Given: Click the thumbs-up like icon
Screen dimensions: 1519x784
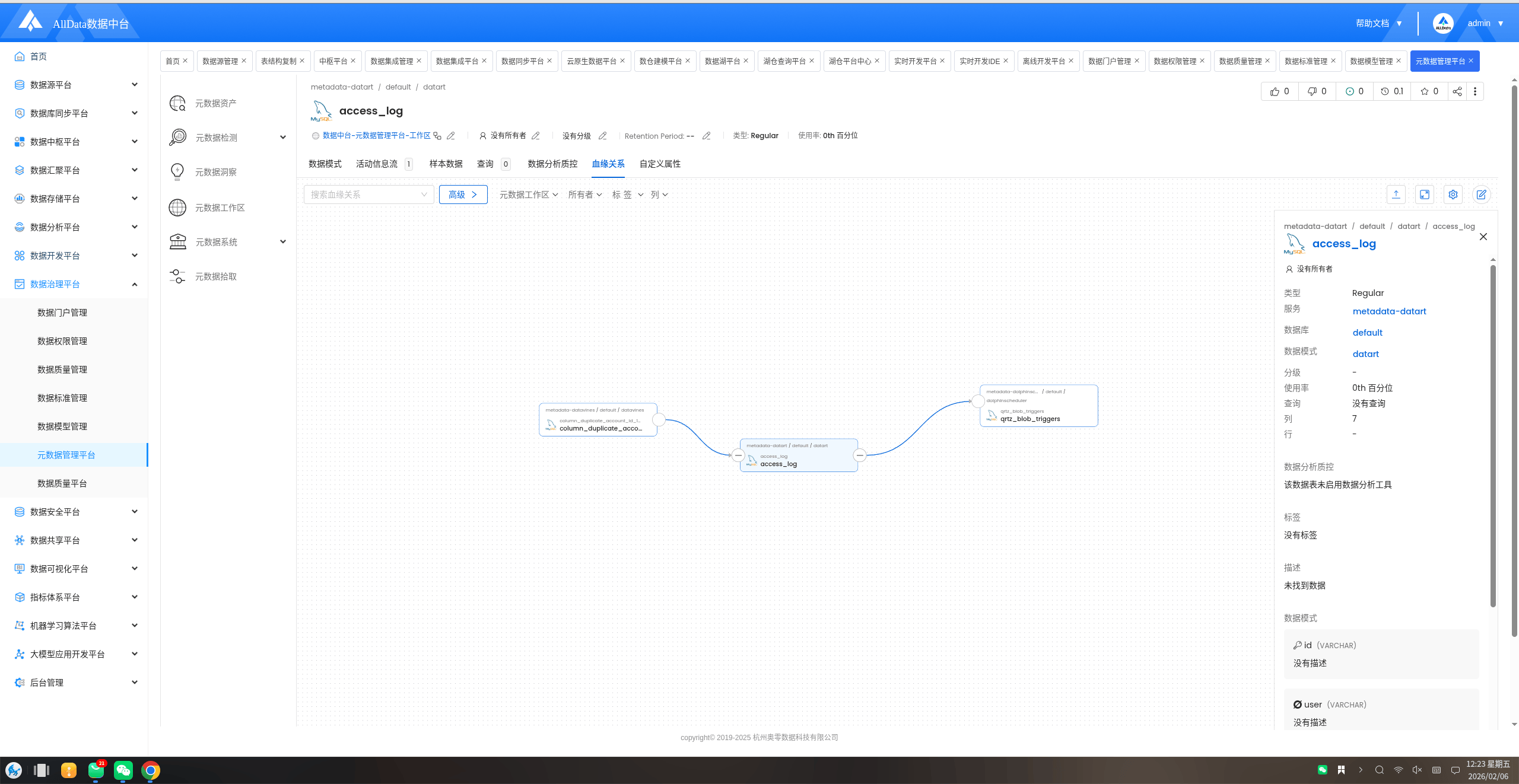Looking at the screenshot, I should (x=1275, y=91).
